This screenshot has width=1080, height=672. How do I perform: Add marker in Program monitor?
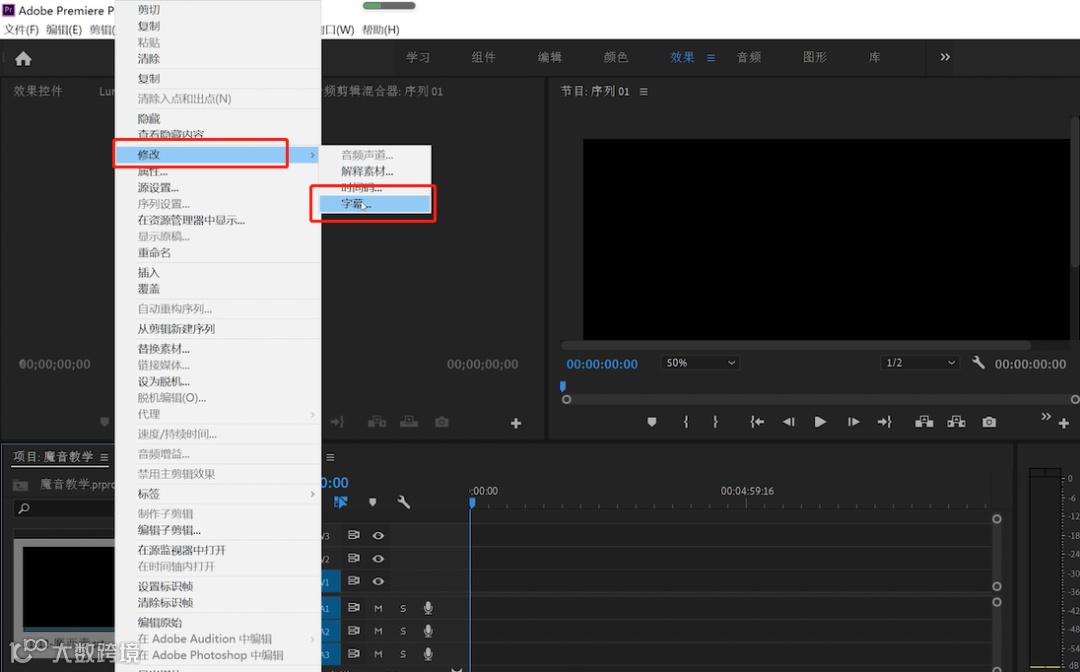point(652,422)
